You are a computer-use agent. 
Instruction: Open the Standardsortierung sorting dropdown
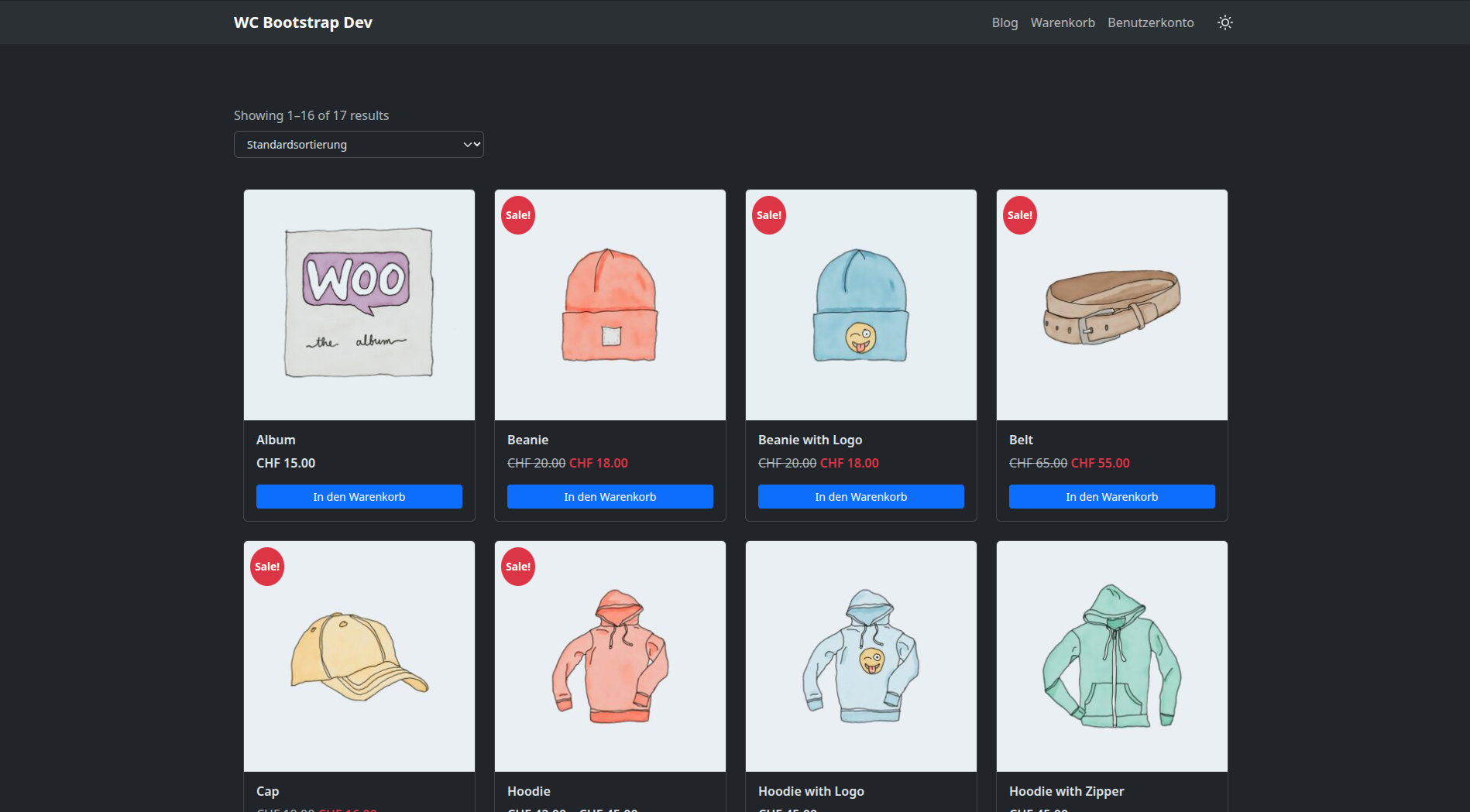click(x=359, y=145)
